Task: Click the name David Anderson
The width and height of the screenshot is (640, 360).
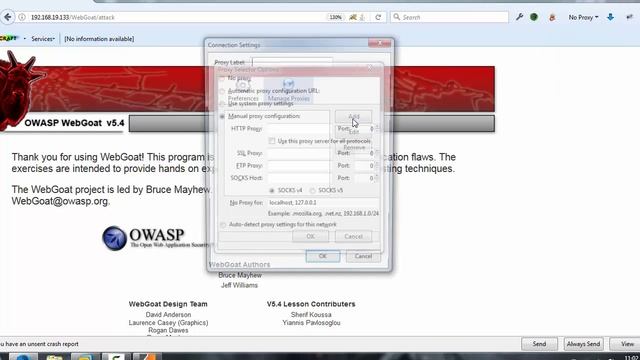Action: (x=168, y=315)
